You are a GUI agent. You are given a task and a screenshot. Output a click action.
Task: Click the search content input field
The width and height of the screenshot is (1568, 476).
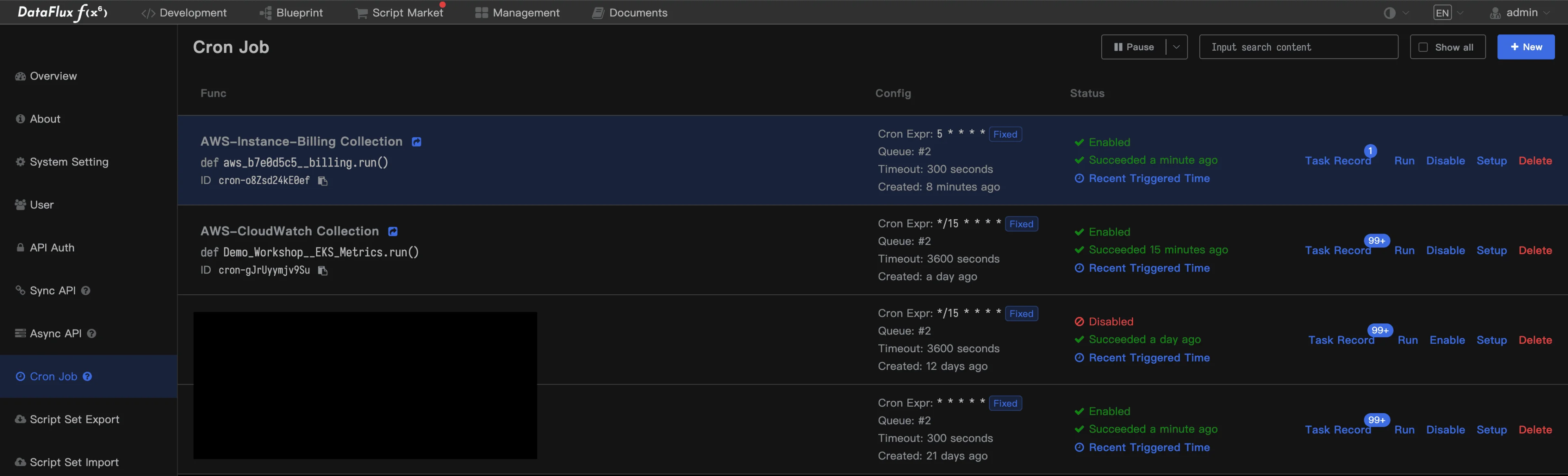[x=1298, y=47]
